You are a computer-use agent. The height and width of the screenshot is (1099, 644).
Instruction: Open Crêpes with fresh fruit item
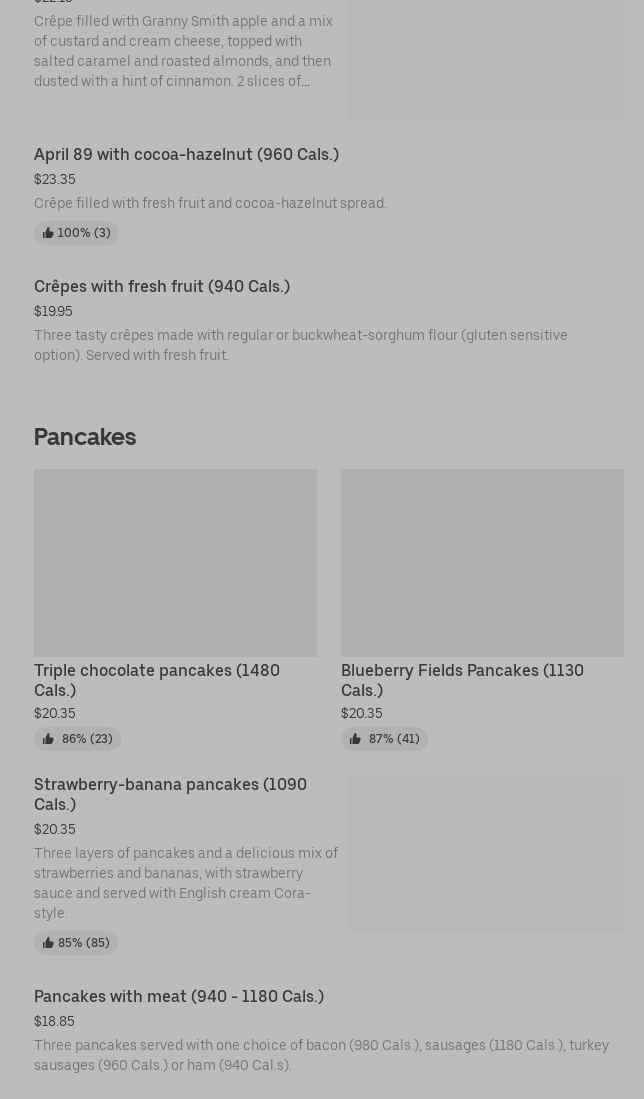pos(162,286)
